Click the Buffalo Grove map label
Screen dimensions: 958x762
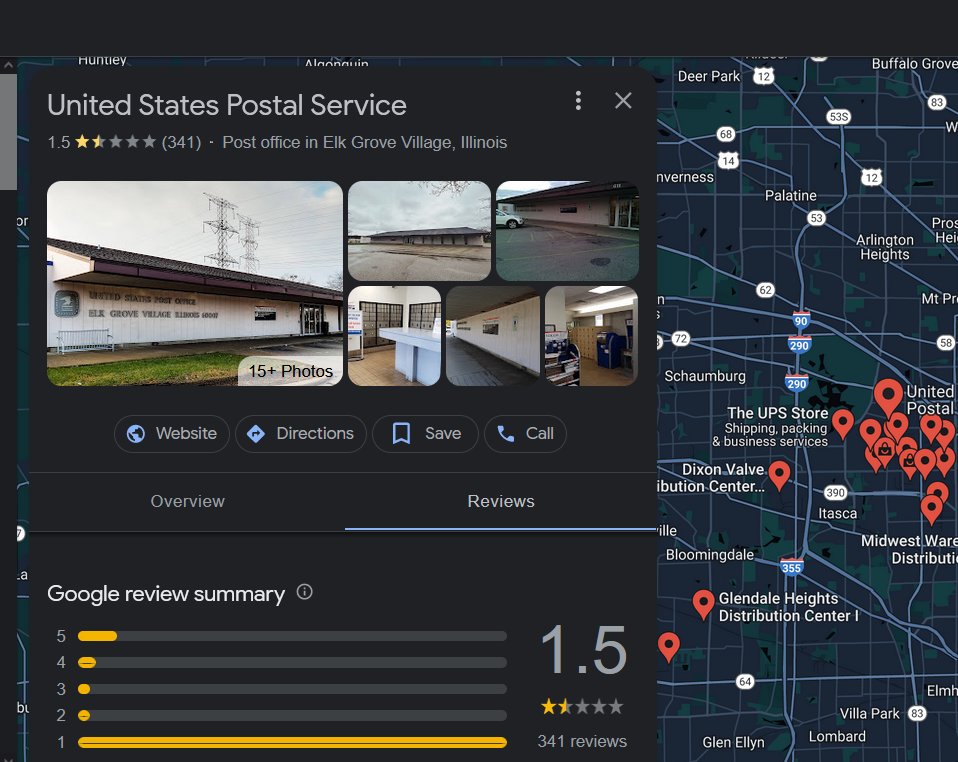pyautogui.click(x=914, y=64)
